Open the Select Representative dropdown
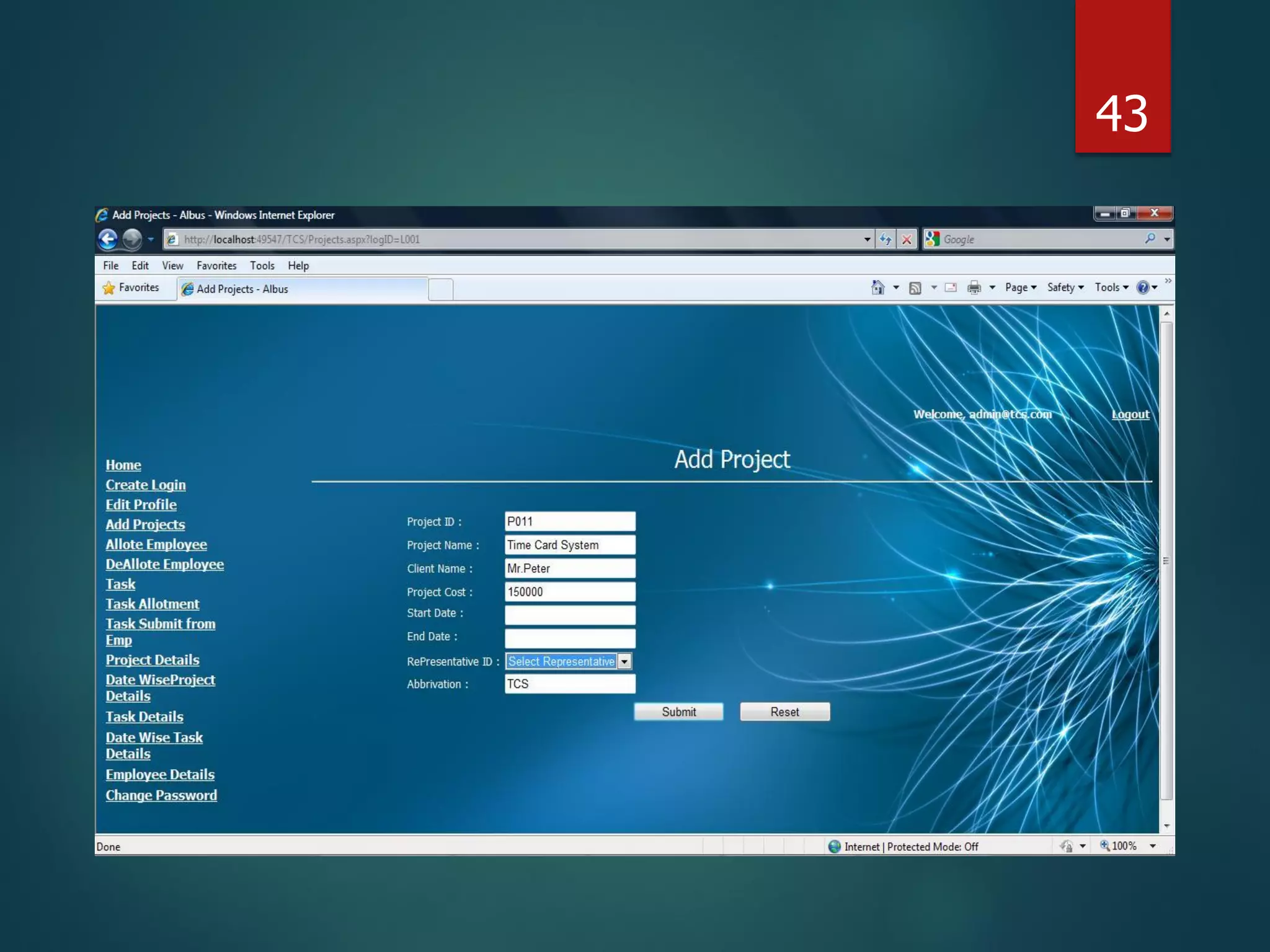1270x952 pixels. [x=624, y=661]
